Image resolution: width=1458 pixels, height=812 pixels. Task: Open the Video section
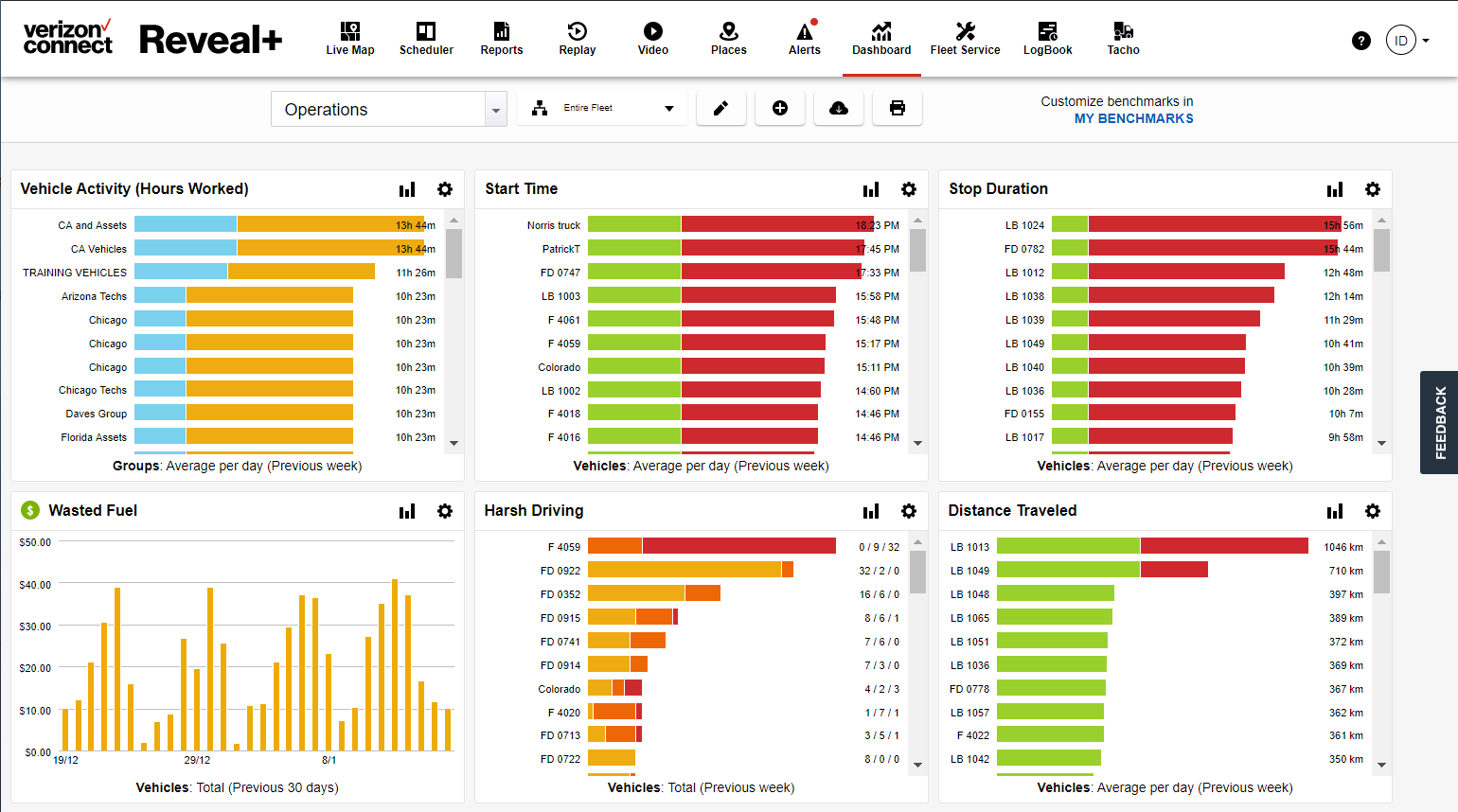coord(652,38)
